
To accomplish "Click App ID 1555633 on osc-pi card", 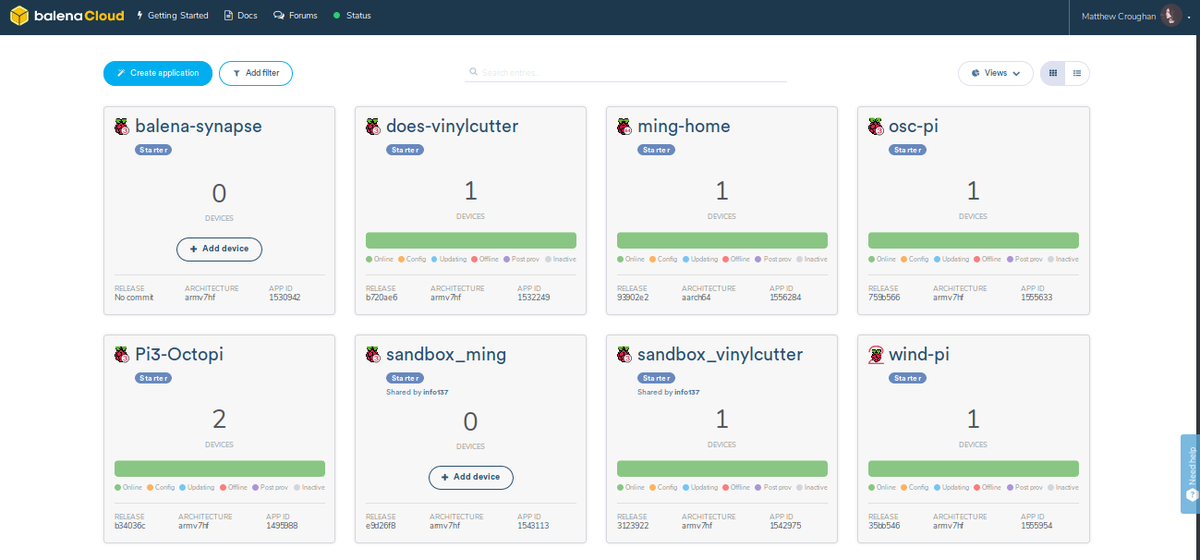I will pyautogui.click(x=1036, y=298).
